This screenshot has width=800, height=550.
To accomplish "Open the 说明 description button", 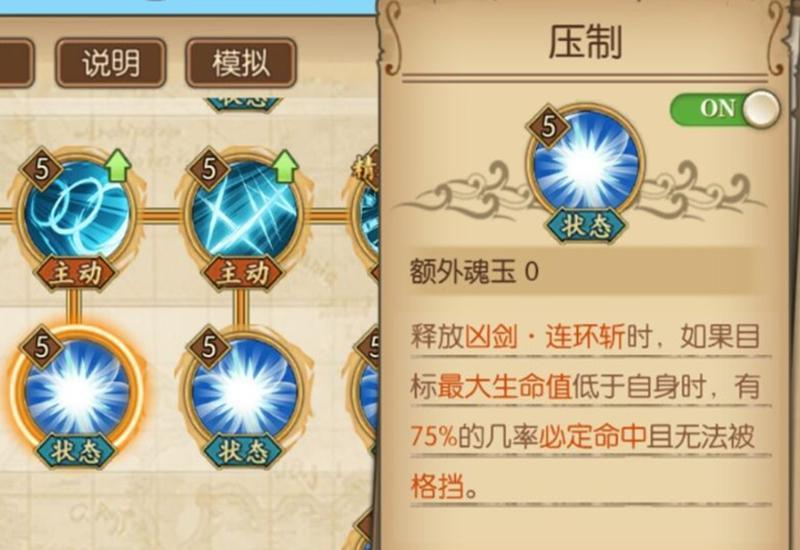I will pyautogui.click(x=111, y=63).
